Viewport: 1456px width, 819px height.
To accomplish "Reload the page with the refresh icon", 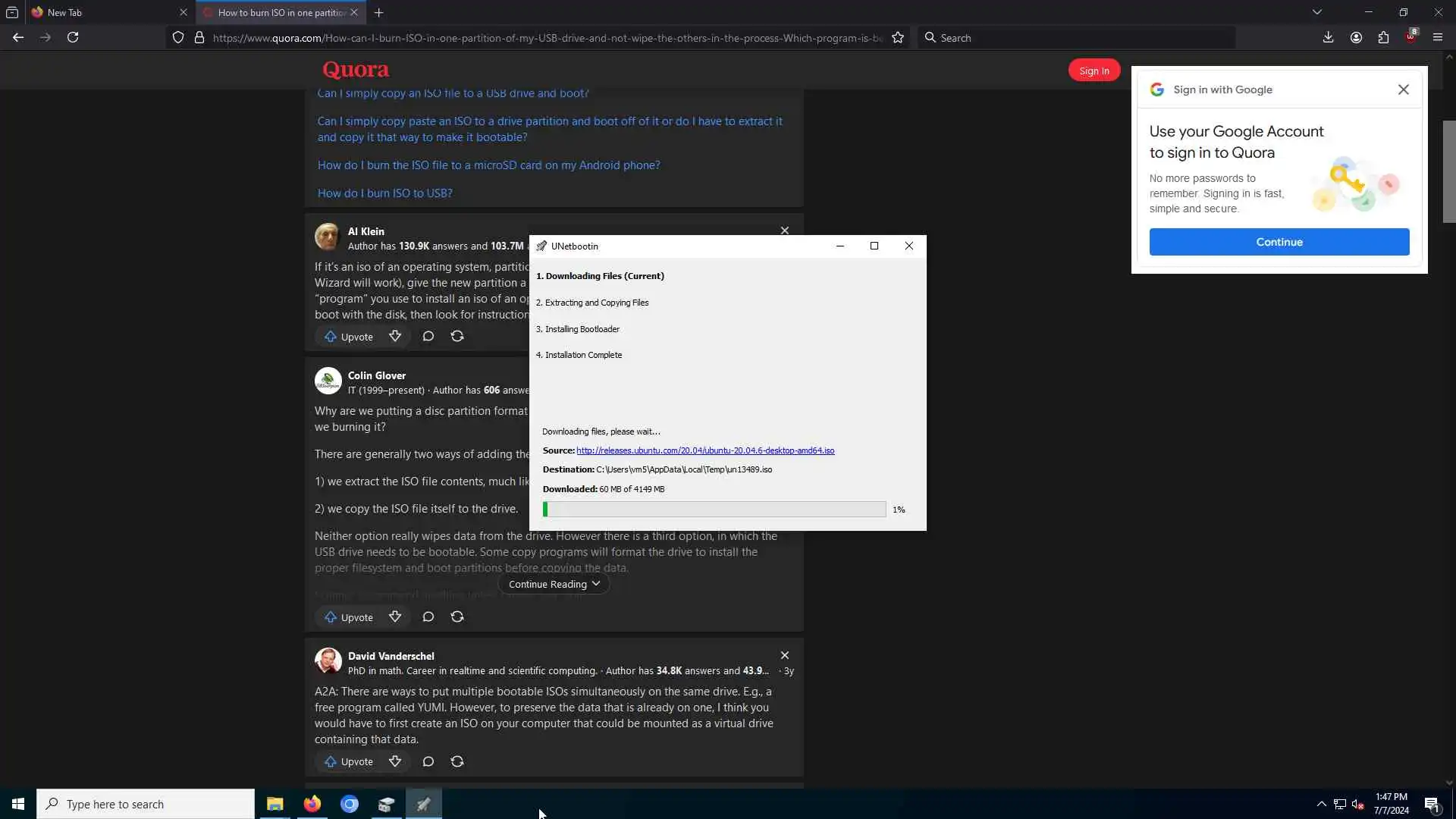I will tap(73, 37).
